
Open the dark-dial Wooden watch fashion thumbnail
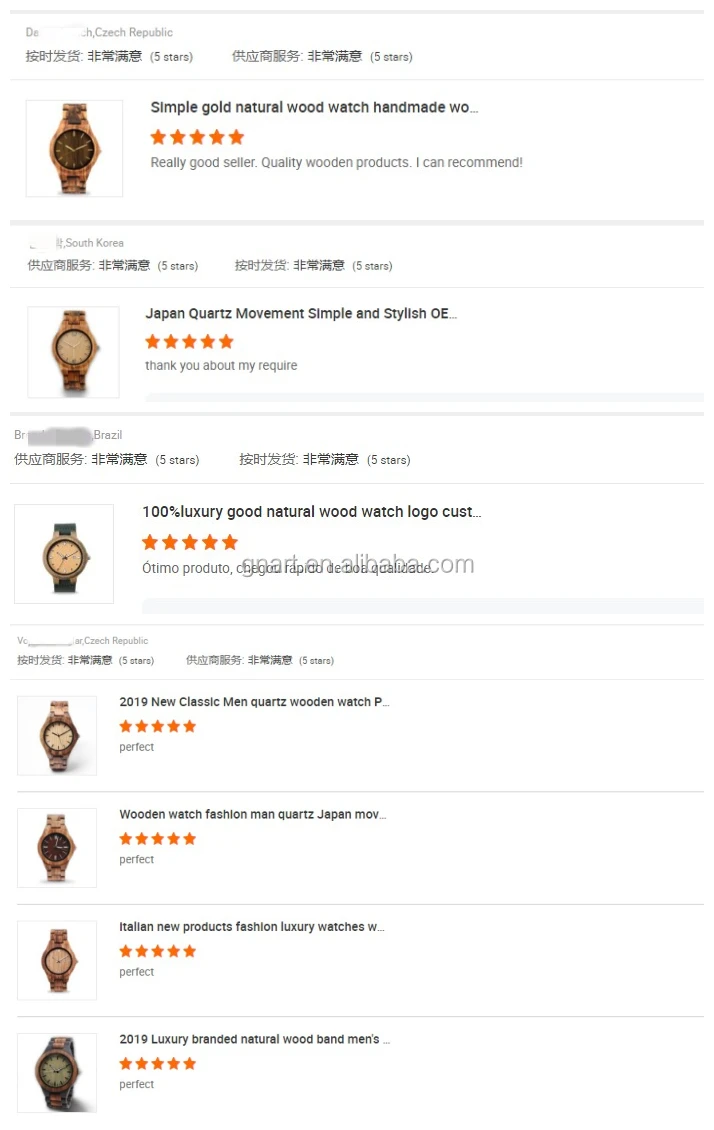57,848
